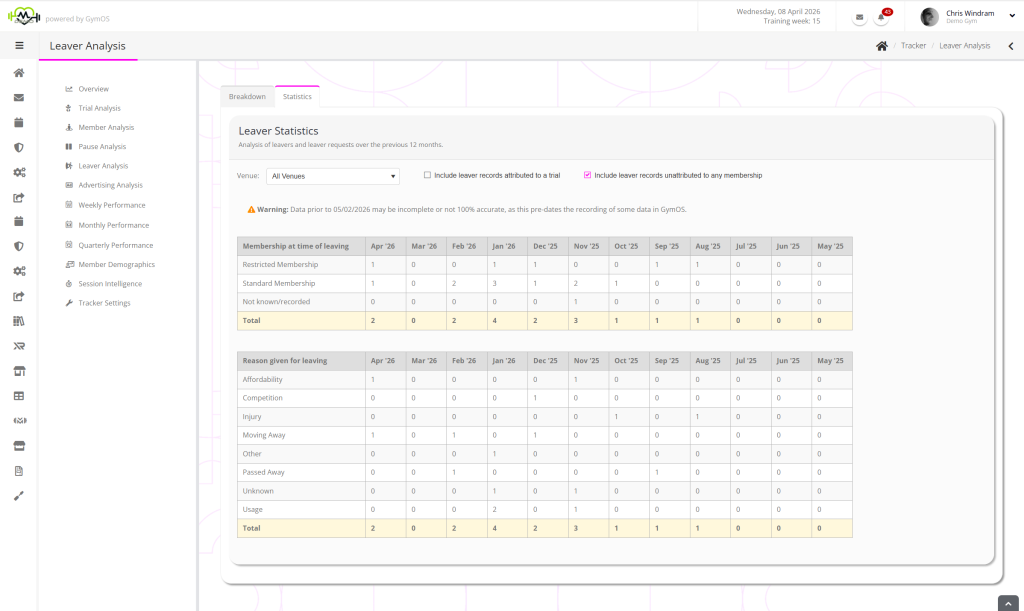
Task: Switch to the Breakdown tab
Action: pos(247,96)
